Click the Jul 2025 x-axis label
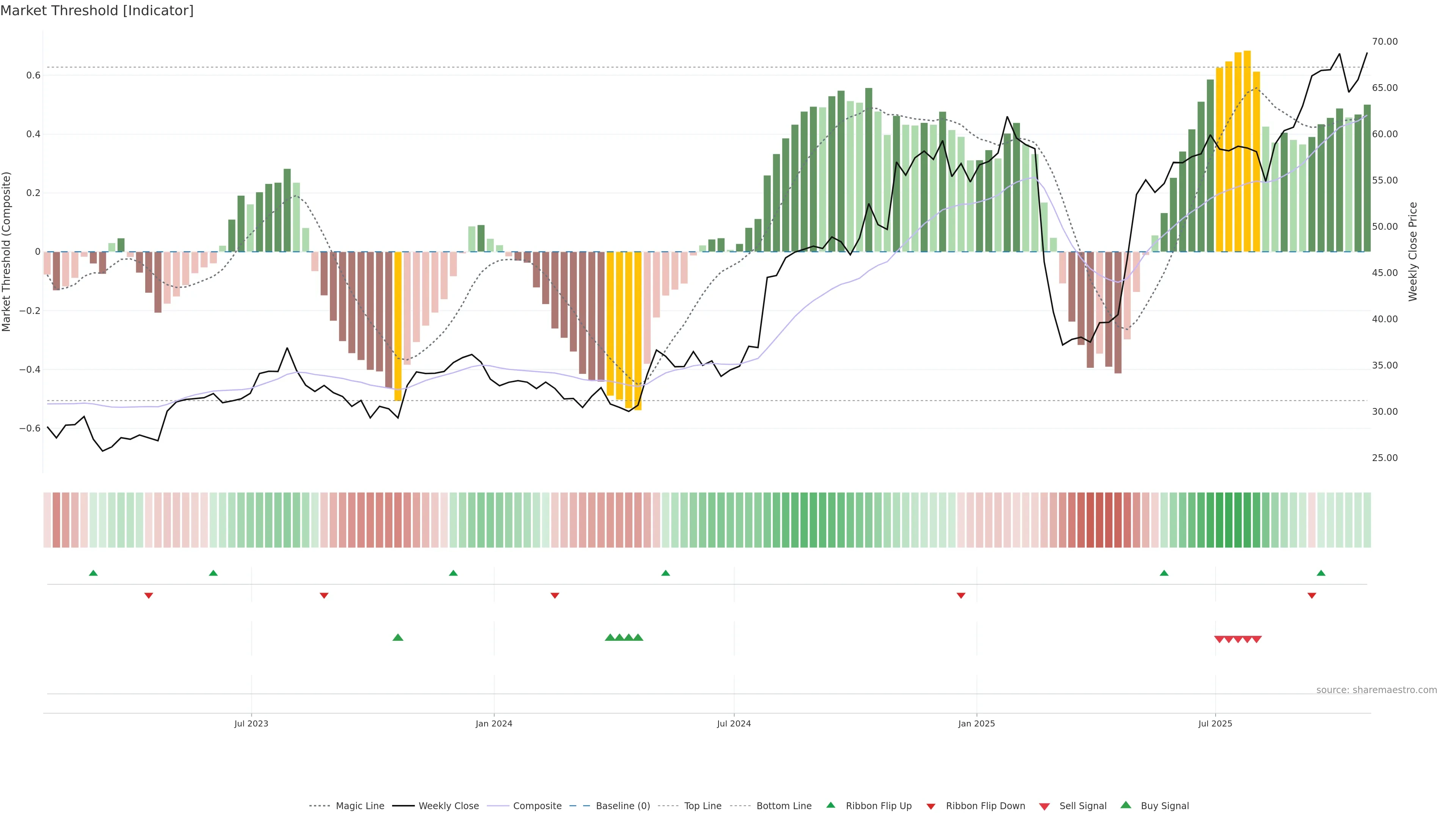The width and height of the screenshot is (1456, 819). 1215,723
